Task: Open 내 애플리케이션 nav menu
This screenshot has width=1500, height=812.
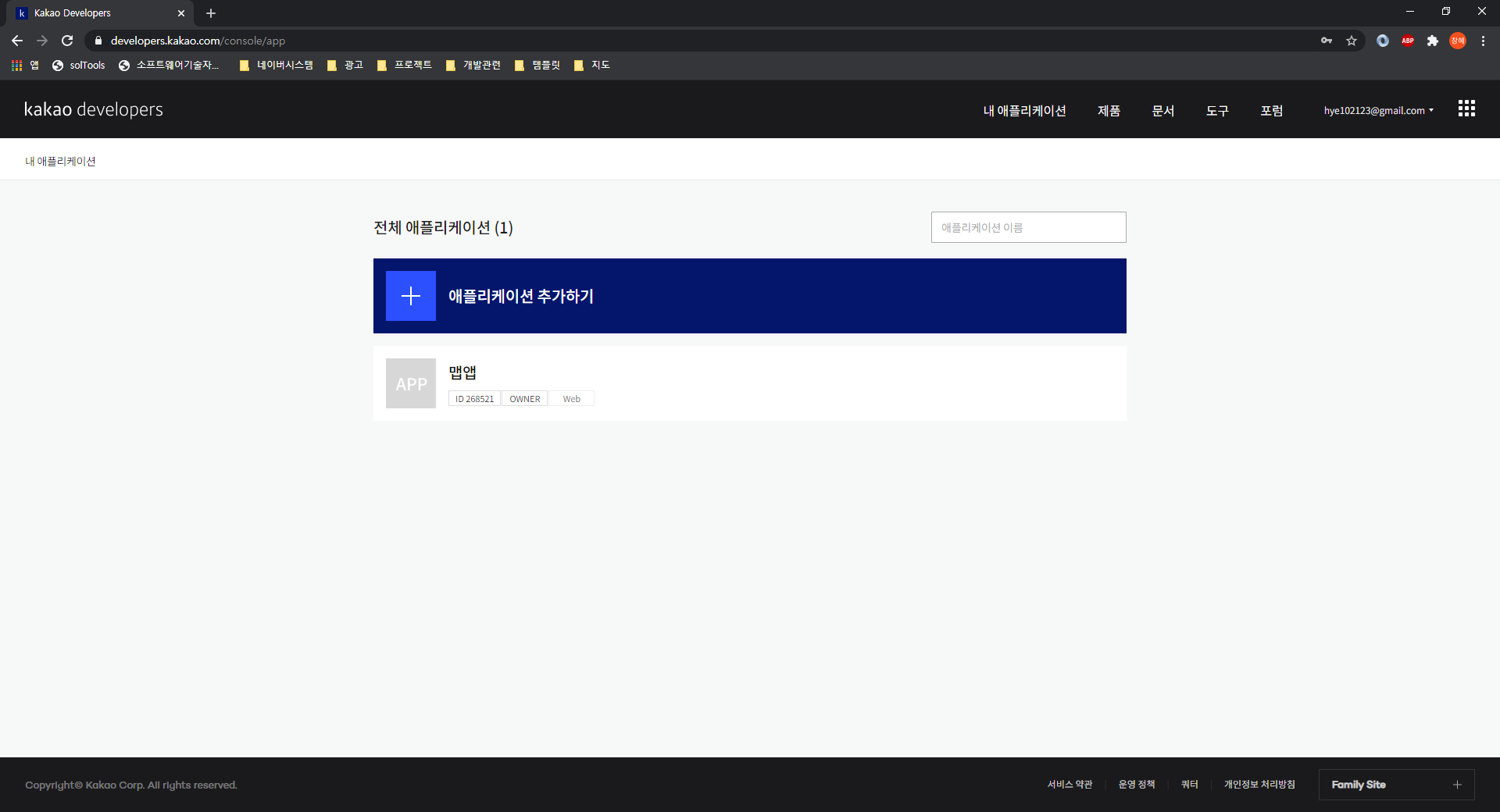Action: [x=1024, y=111]
